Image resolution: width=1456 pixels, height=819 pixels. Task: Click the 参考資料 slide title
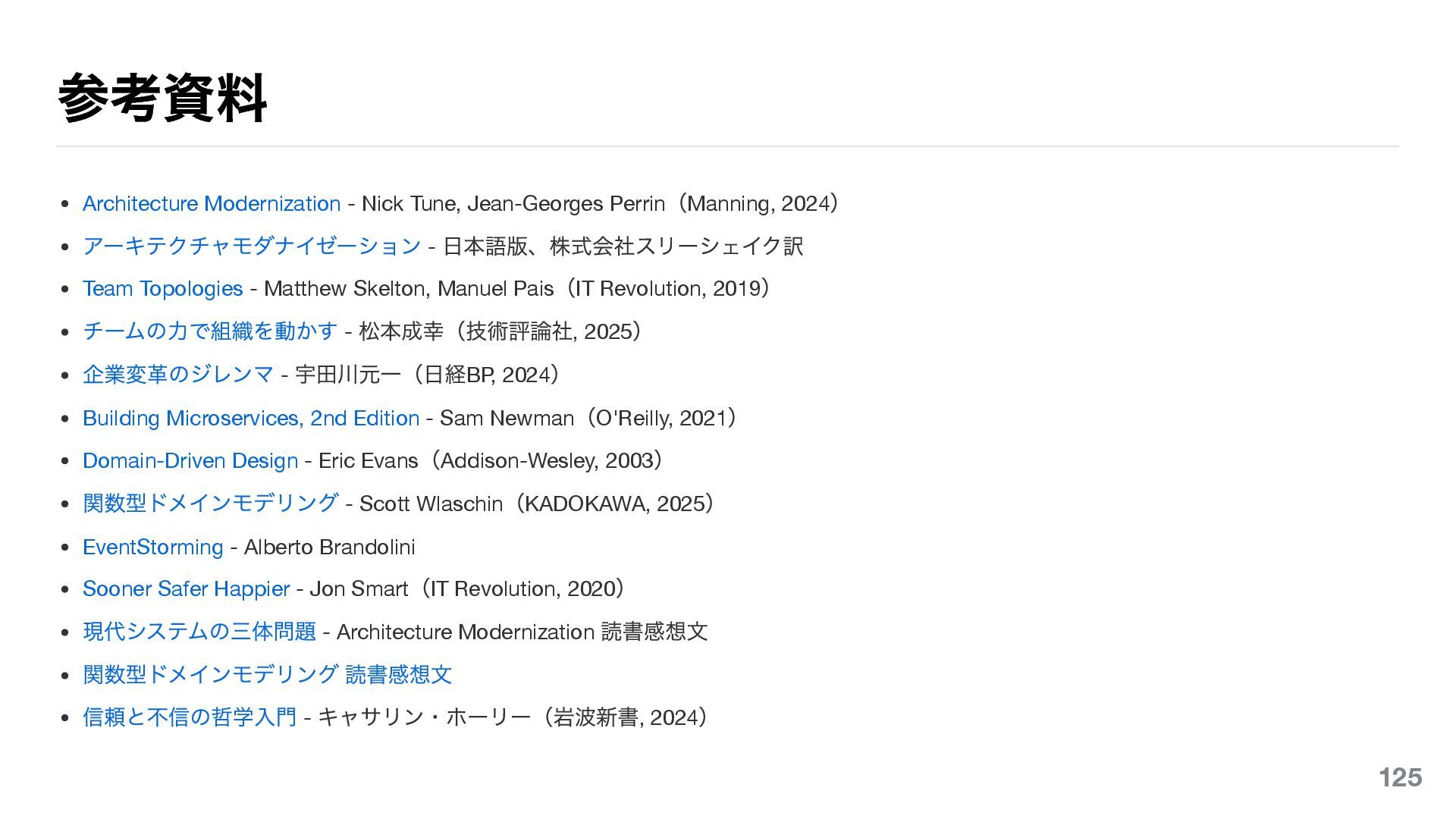(x=162, y=99)
